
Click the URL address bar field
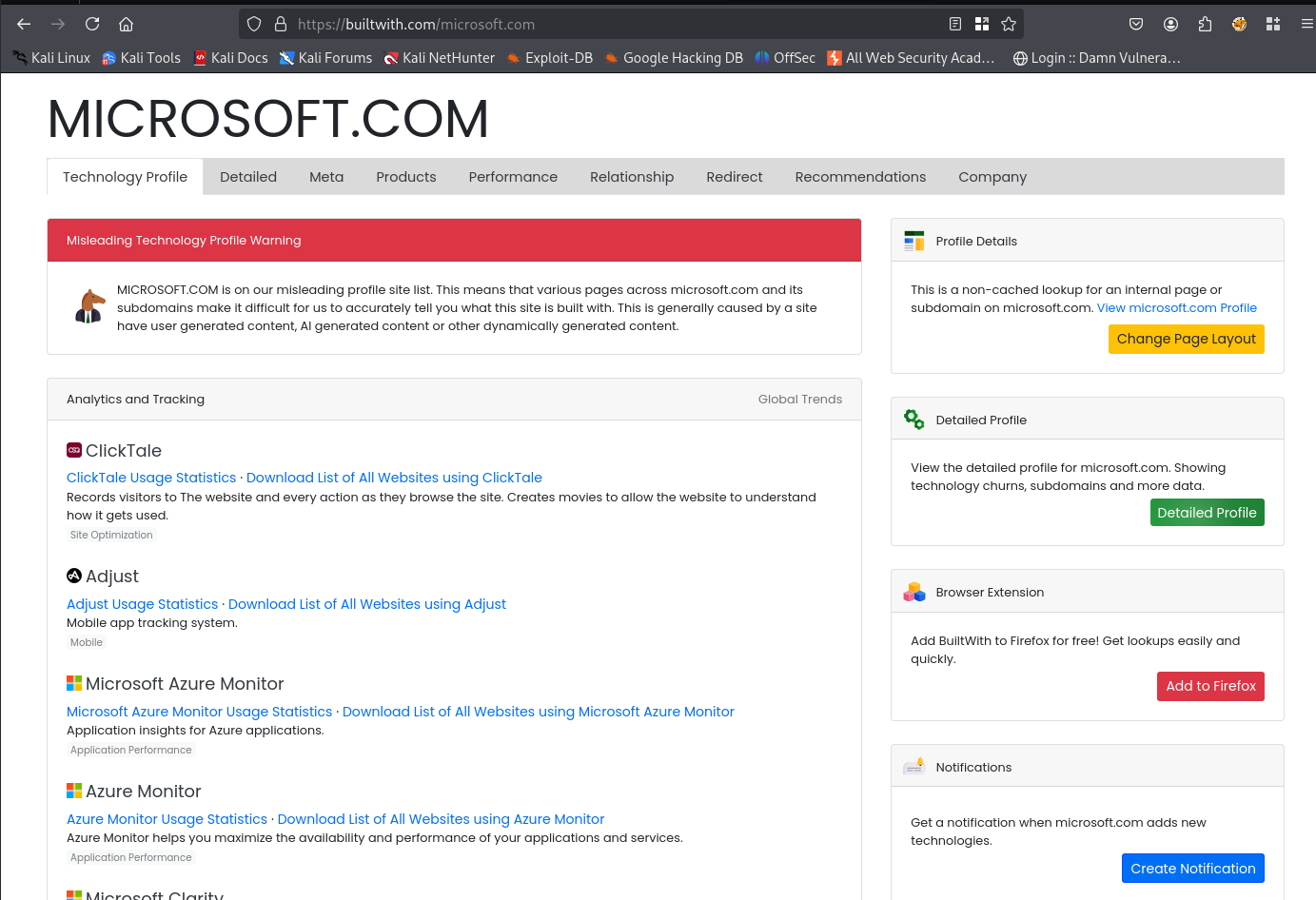pos(609,24)
